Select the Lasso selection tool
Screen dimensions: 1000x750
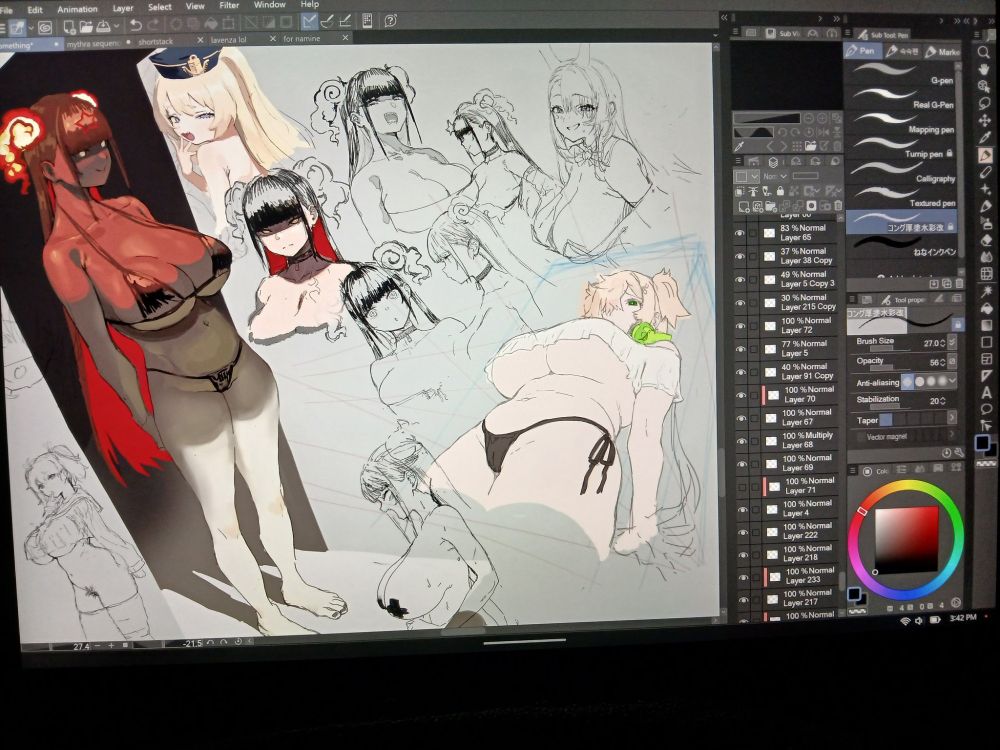[985, 103]
